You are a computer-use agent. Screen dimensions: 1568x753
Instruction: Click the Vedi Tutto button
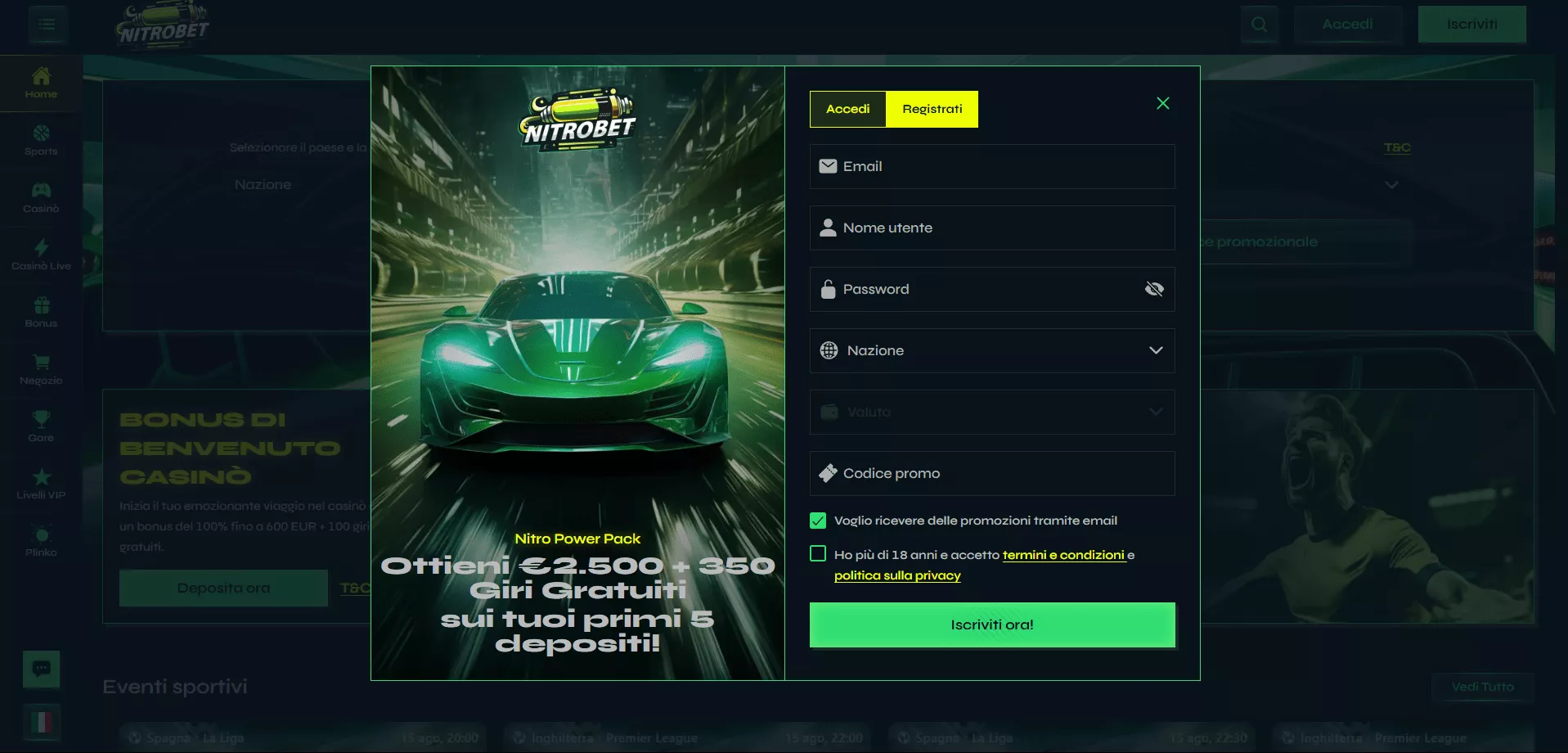[1483, 687]
